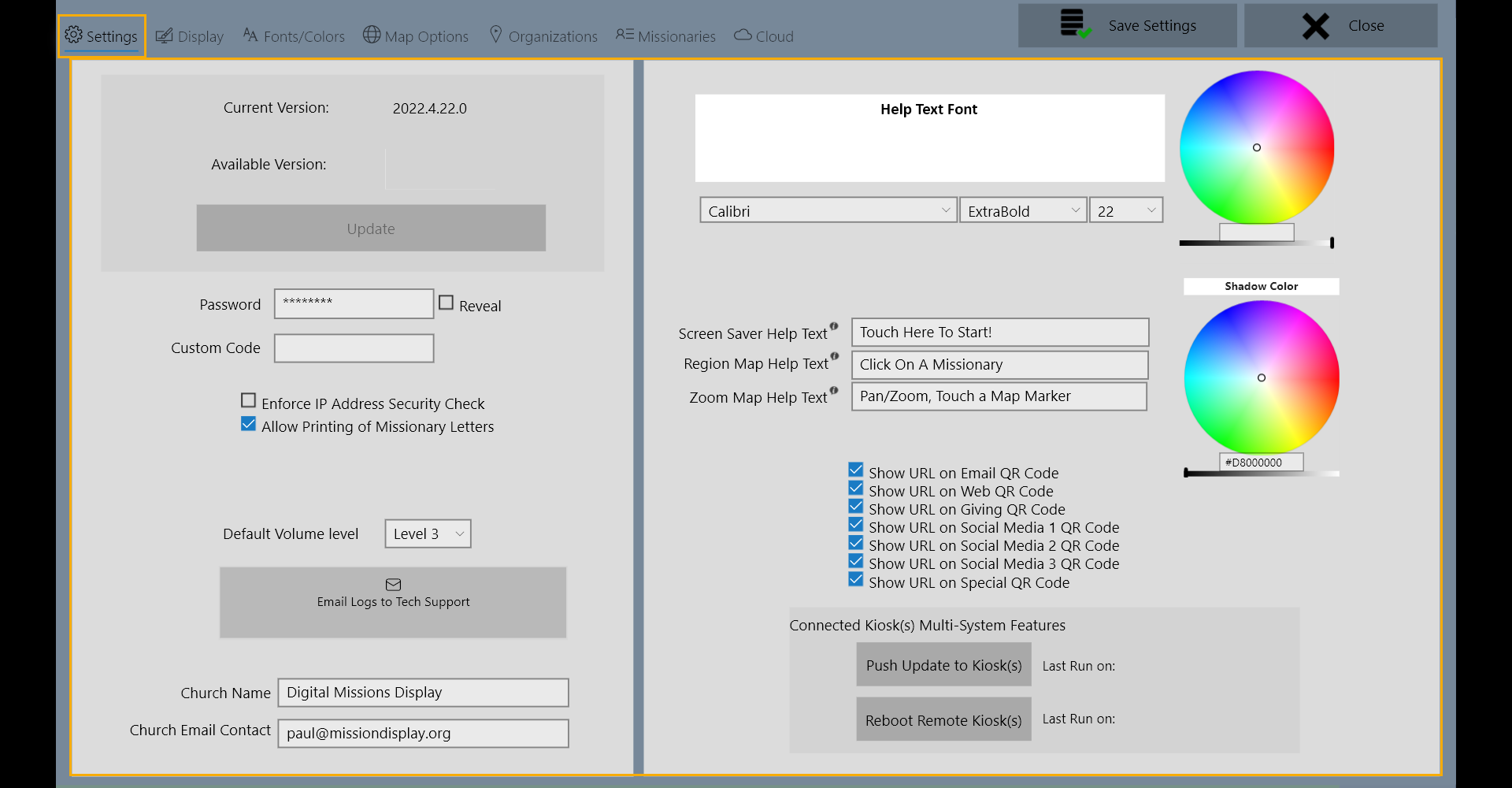
Task: Select the Fonts/Colors icon
Action: click(x=252, y=35)
